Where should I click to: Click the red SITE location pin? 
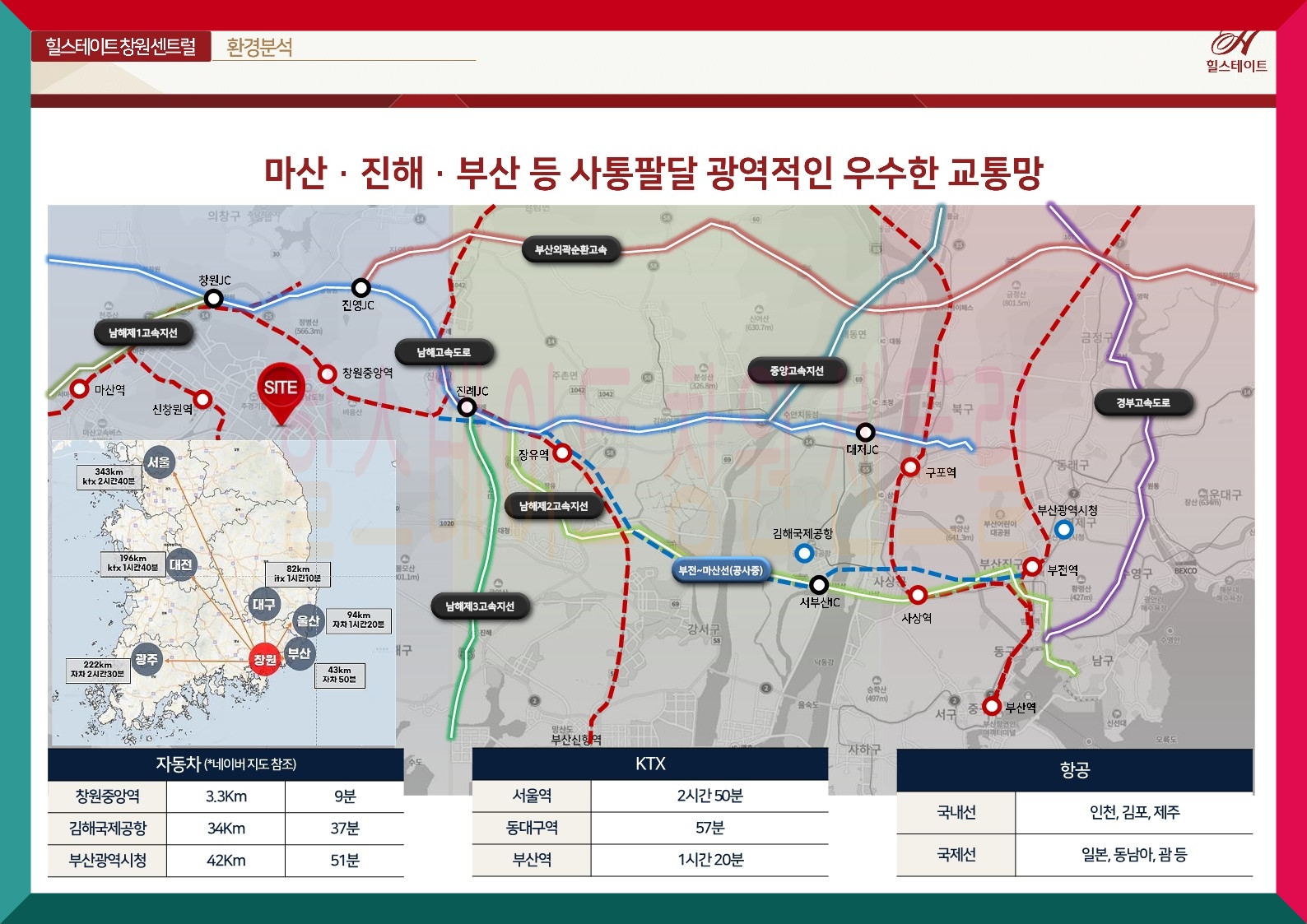(x=281, y=392)
